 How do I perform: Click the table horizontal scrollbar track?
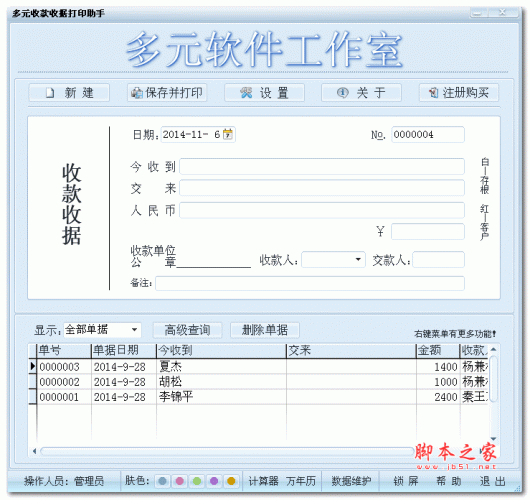coord(226,451)
